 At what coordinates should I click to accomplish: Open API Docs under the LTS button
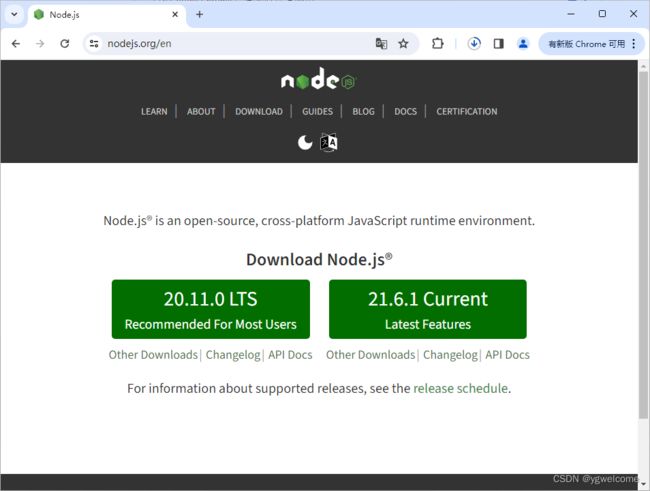coord(290,355)
